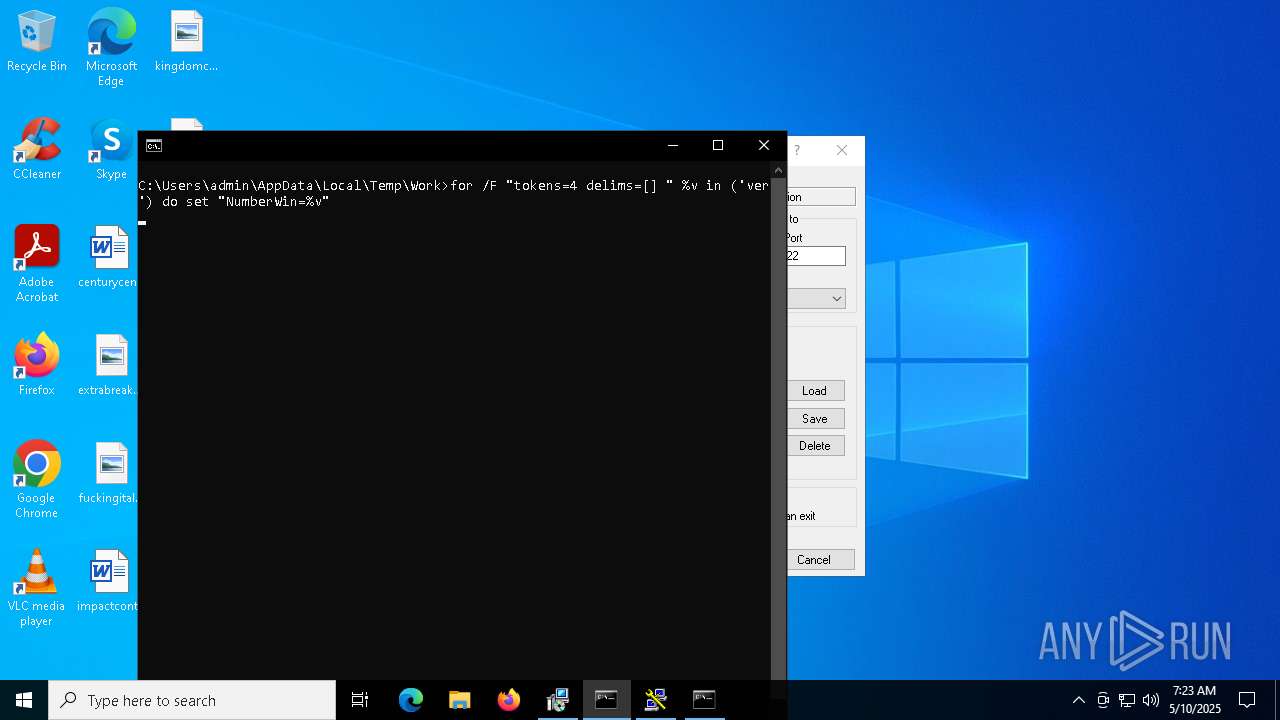Screen dimensions: 1280x720
Task: Open Adobe Acrobat desktop shortcut
Action: click(x=37, y=264)
